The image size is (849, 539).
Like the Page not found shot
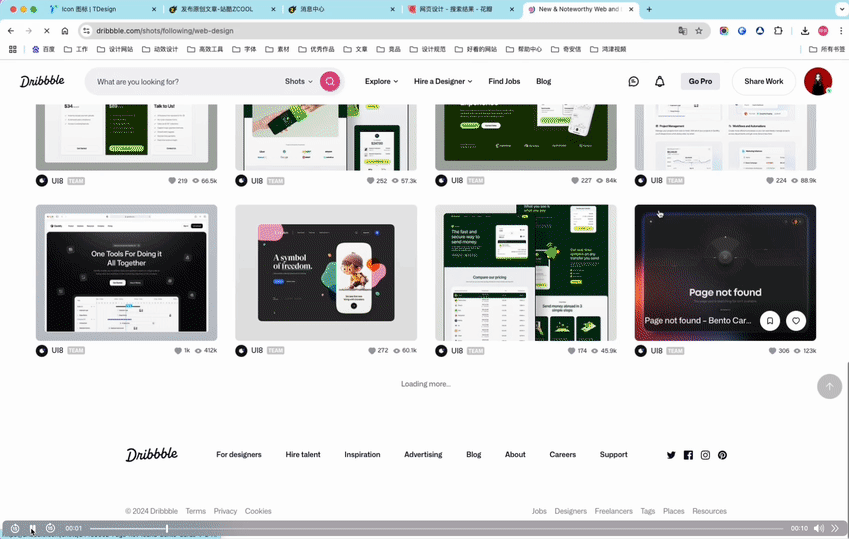(796, 321)
